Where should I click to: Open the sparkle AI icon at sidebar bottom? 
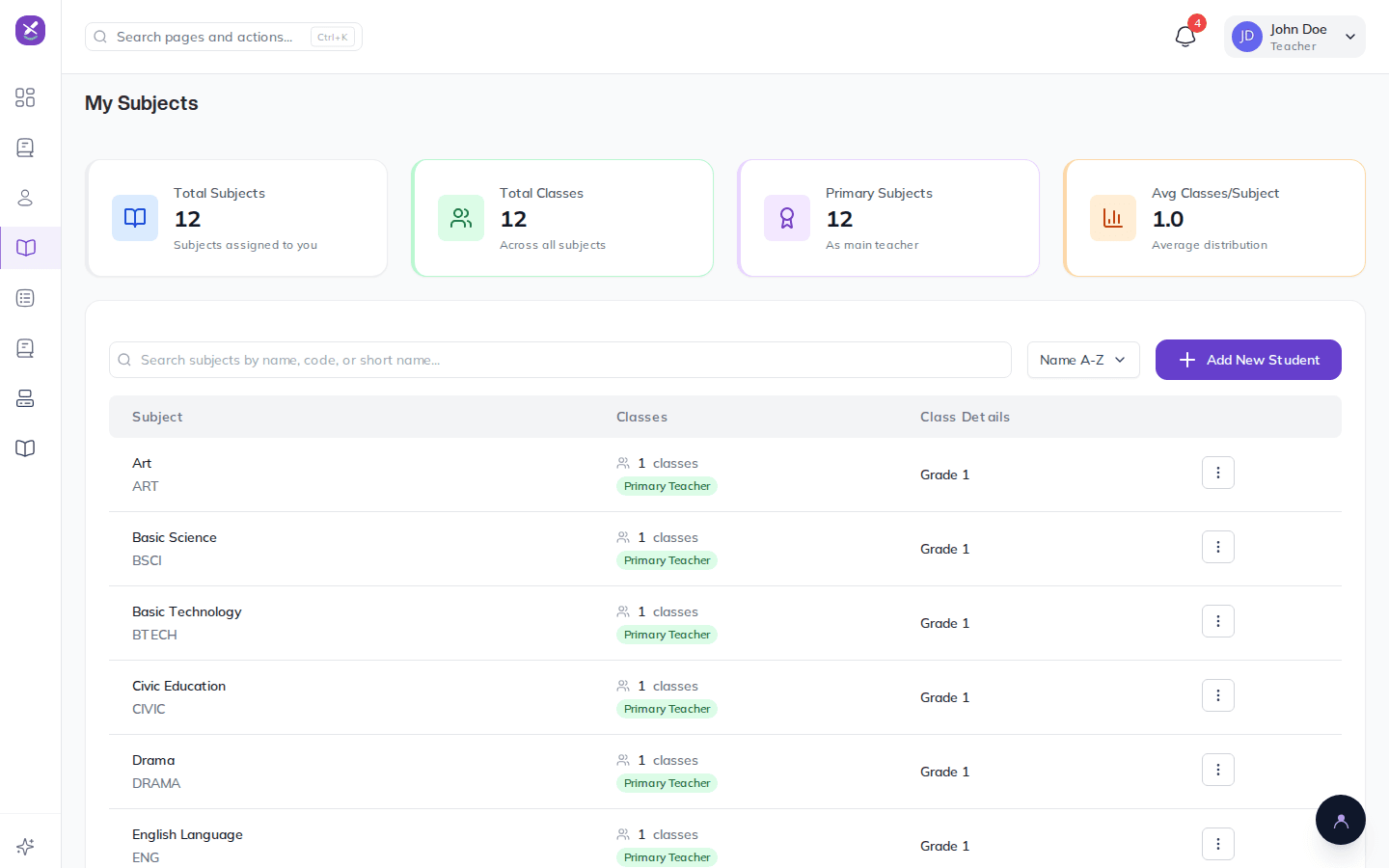(x=25, y=847)
